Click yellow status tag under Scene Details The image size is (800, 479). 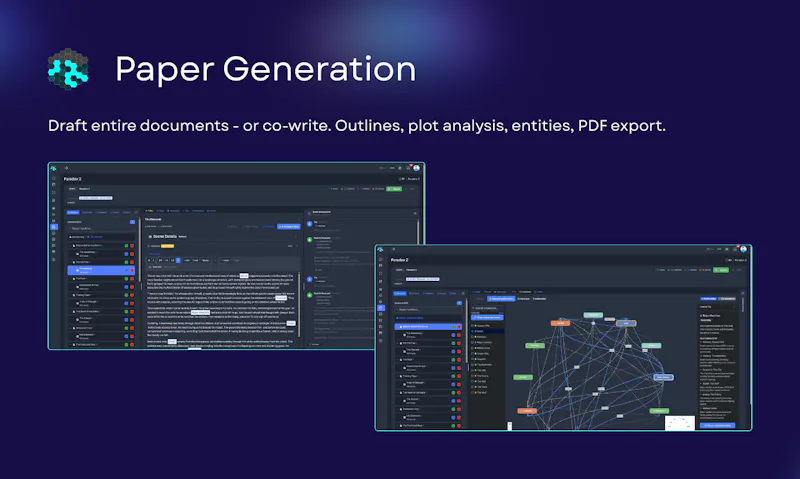pos(167,246)
